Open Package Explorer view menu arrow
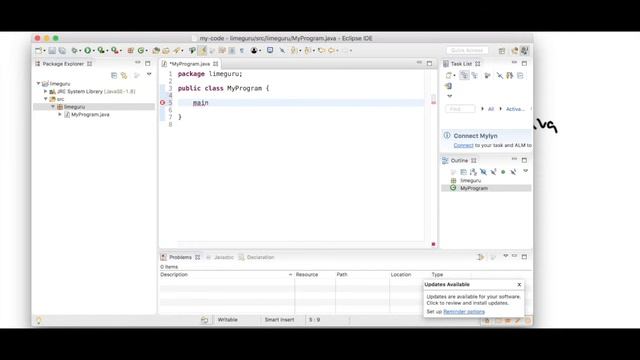Screen dimensions: 640x360 [x=149, y=74]
